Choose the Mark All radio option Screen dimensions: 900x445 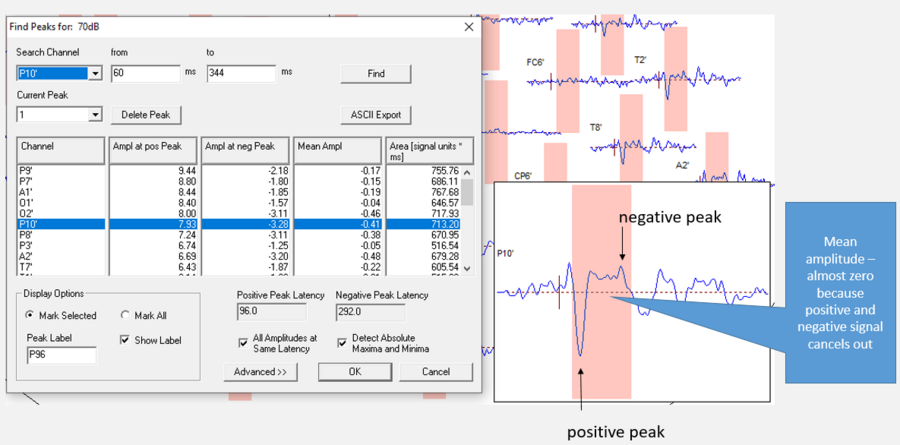[125, 315]
